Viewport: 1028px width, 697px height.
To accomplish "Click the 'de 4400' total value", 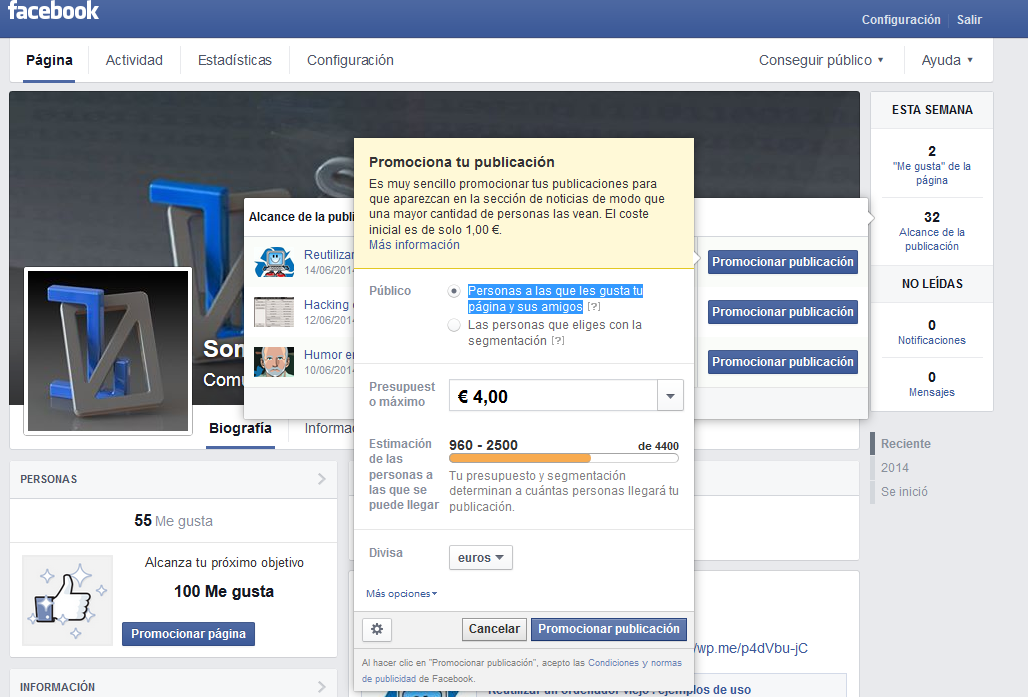I will (658, 447).
